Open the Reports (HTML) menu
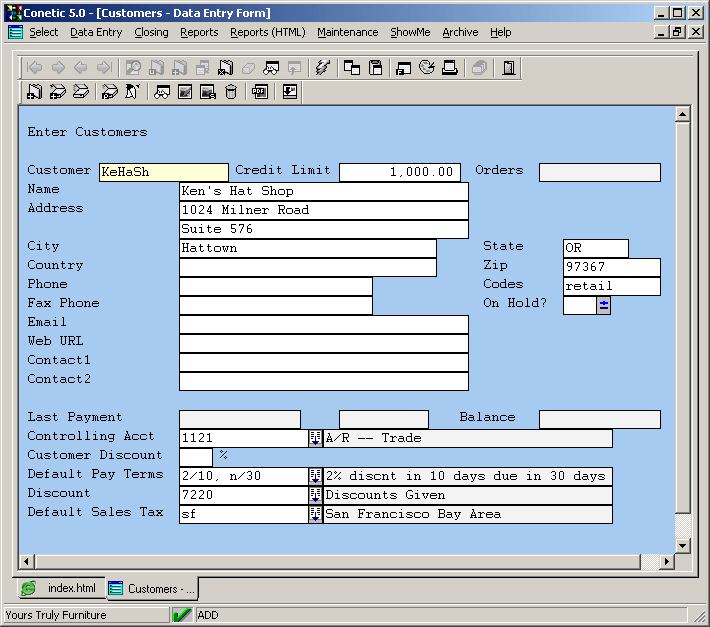The image size is (710, 627). (x=267, y=32)
